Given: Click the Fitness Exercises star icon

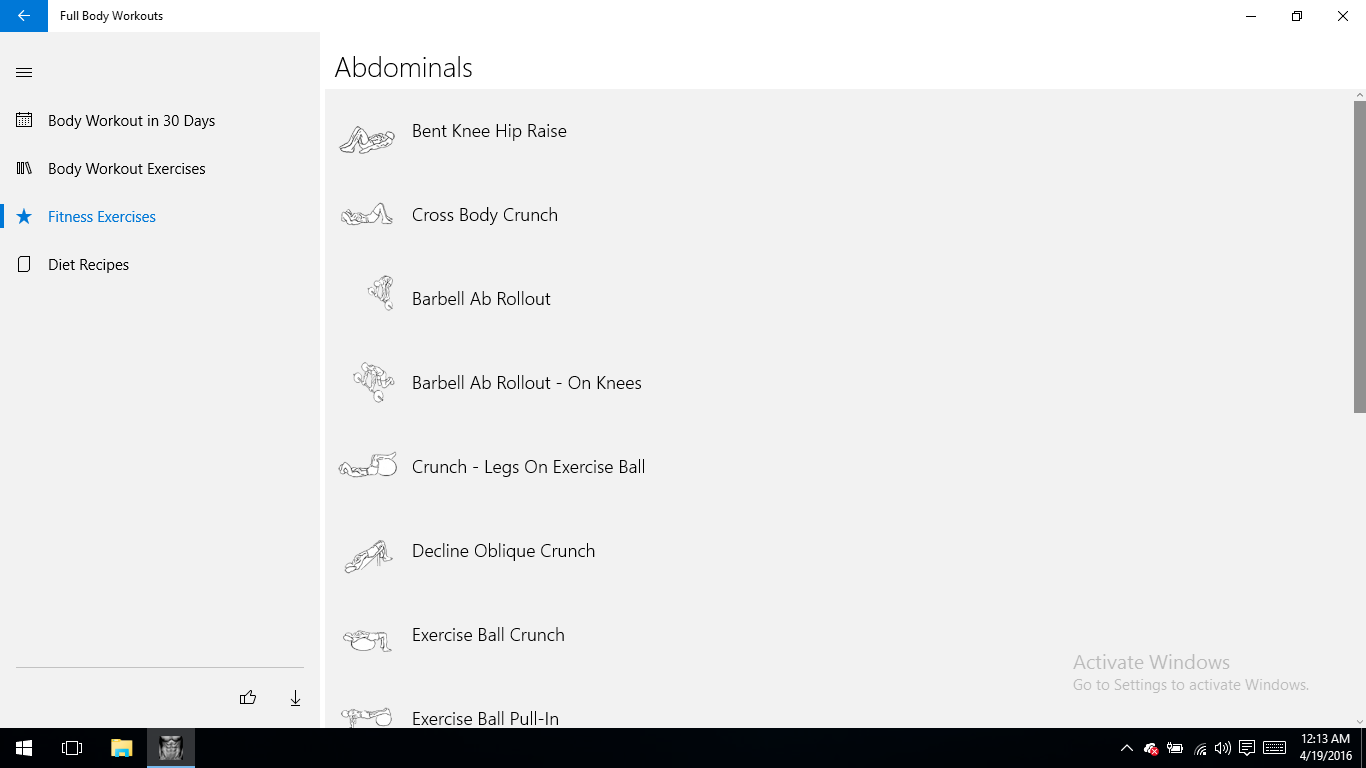Looking at the screenshot, I should 24,217.
